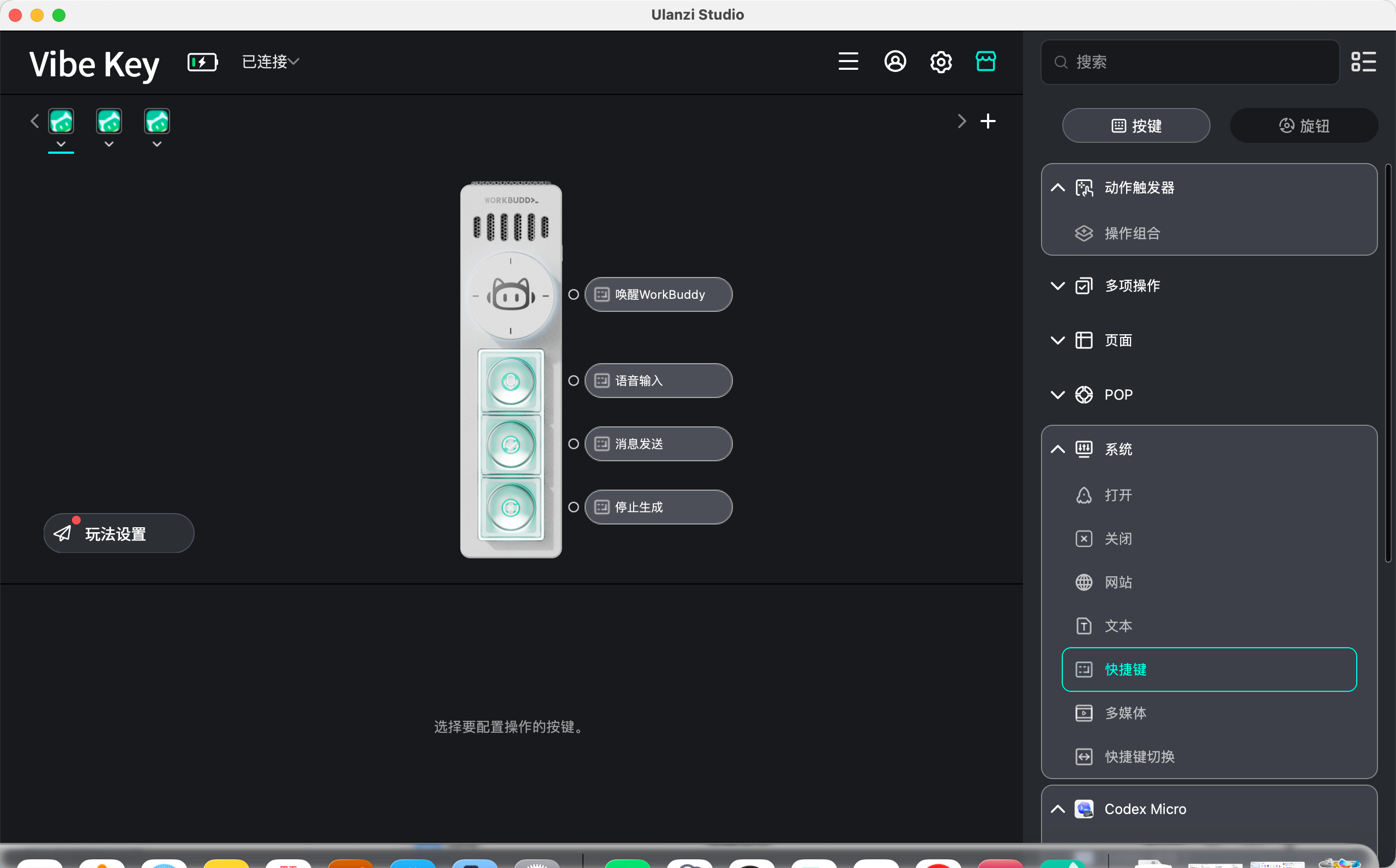Select the circle beside 消息发送
This screenshot has width=1396, height=868.
[x=573, y=444]
